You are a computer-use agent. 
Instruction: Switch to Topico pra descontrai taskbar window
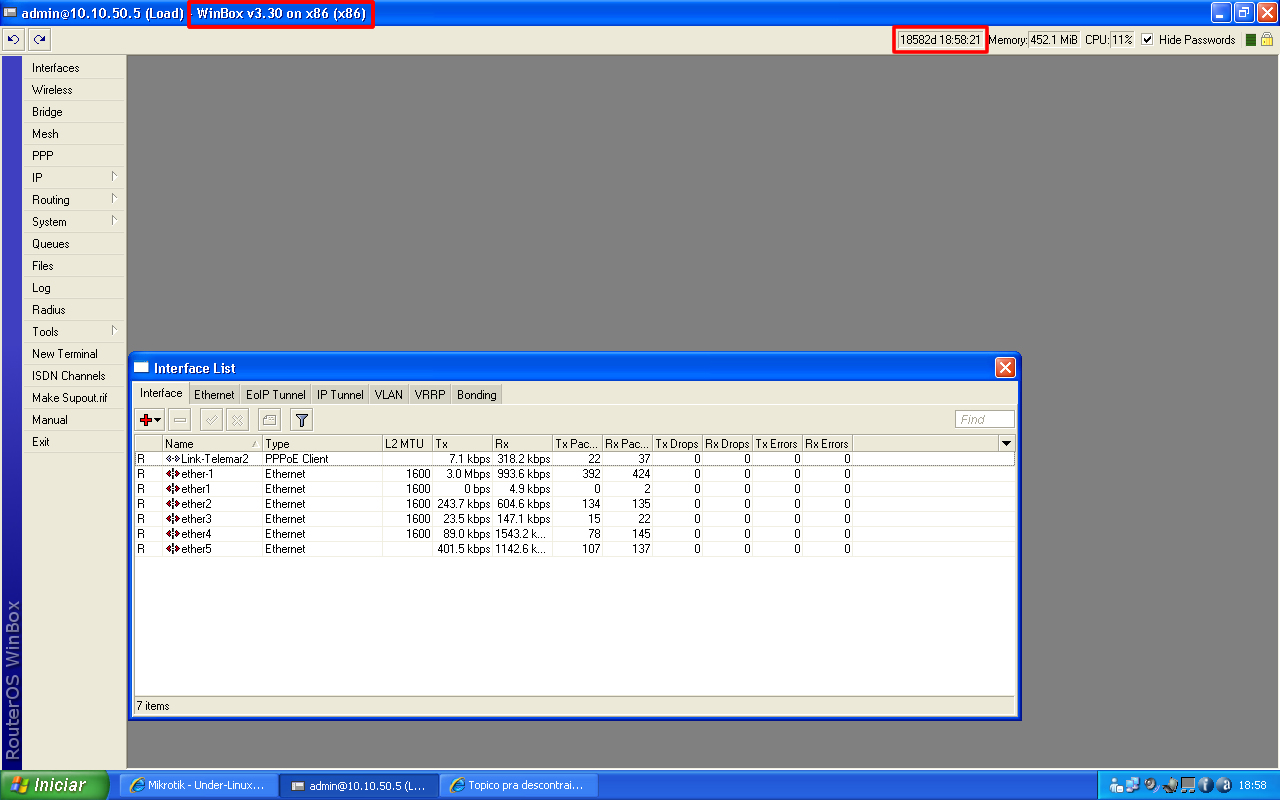(x=517, y=786)
